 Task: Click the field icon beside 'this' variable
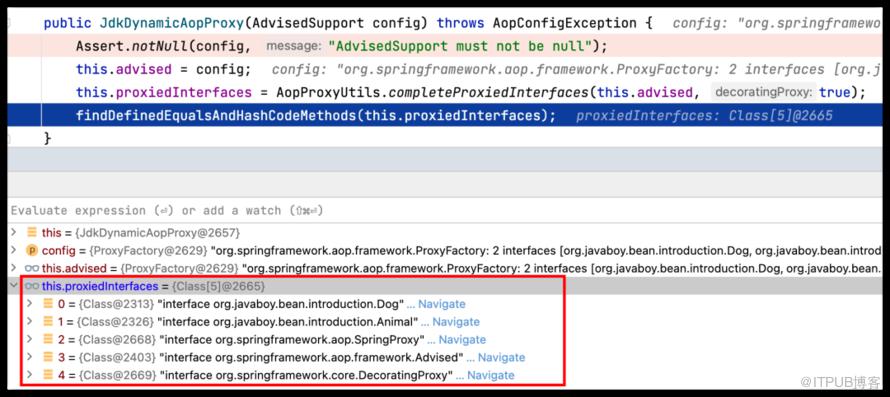click(x=32, y=232)
